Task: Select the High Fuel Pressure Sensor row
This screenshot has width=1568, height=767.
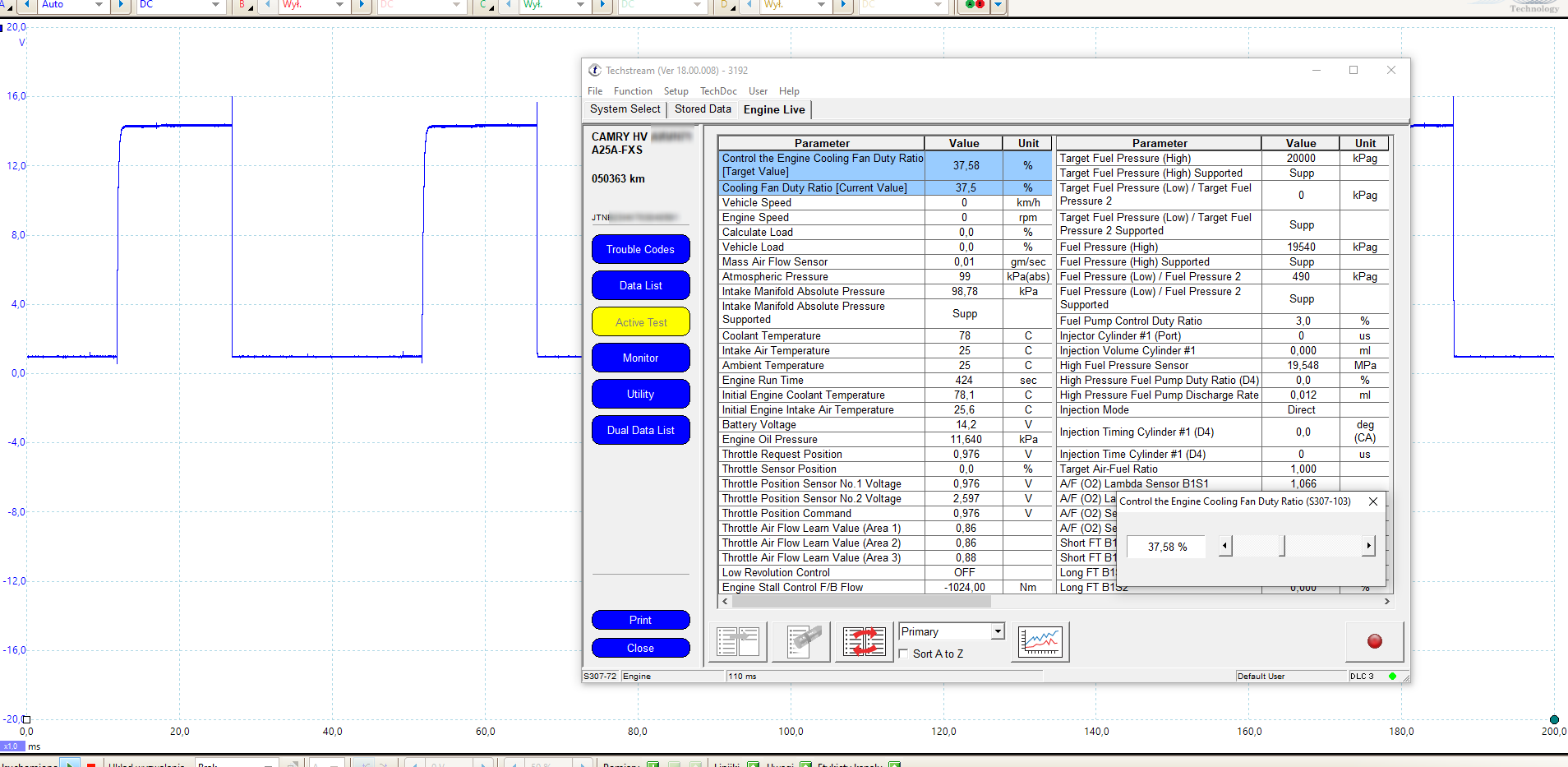Action: (1223, 366)
